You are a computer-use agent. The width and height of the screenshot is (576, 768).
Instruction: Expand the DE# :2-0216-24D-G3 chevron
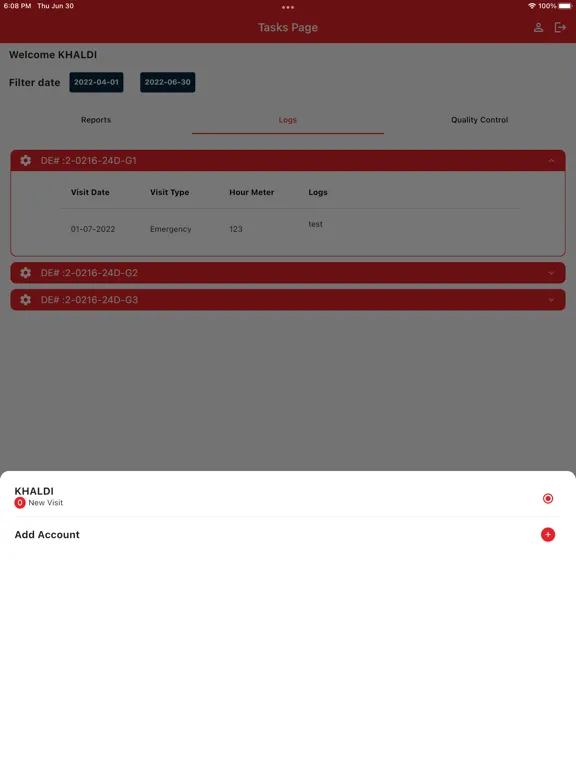(552, 300)
